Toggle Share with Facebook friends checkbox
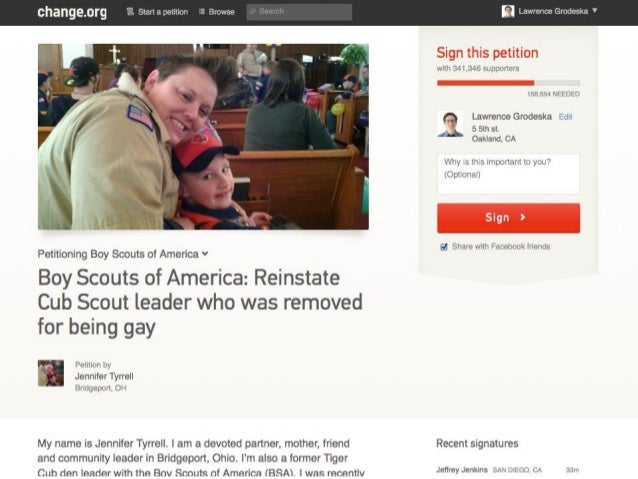The image size is (638, 479). pyautogui.click(x=444, y=247)
